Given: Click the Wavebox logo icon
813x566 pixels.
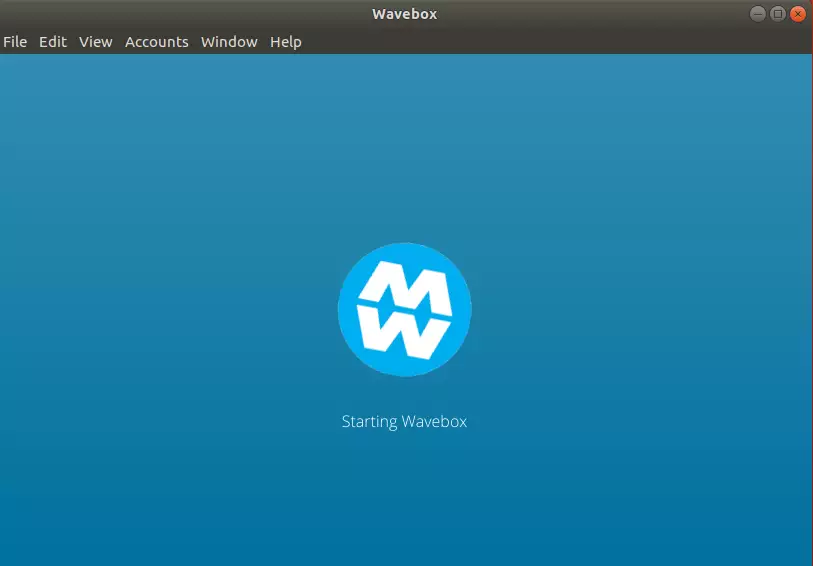Looking at the screenshot, I should 404,309.
